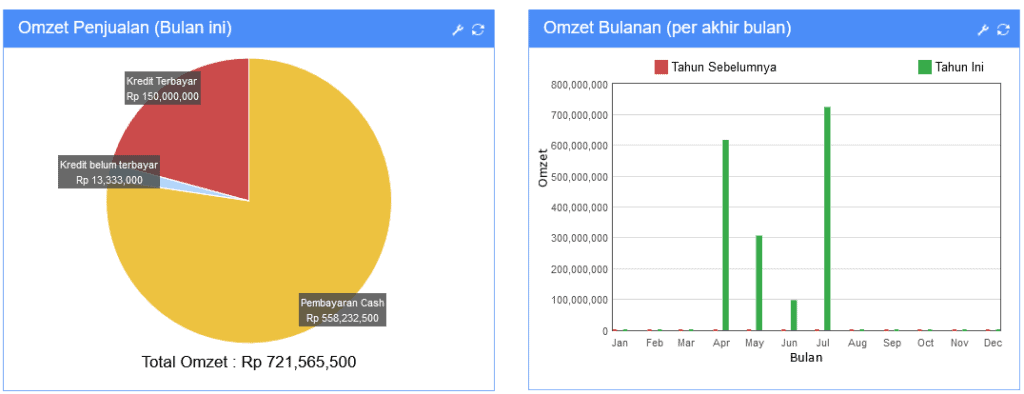Click the May green bar
This screenshot has width=1024, height=394.
coord(760,283)
